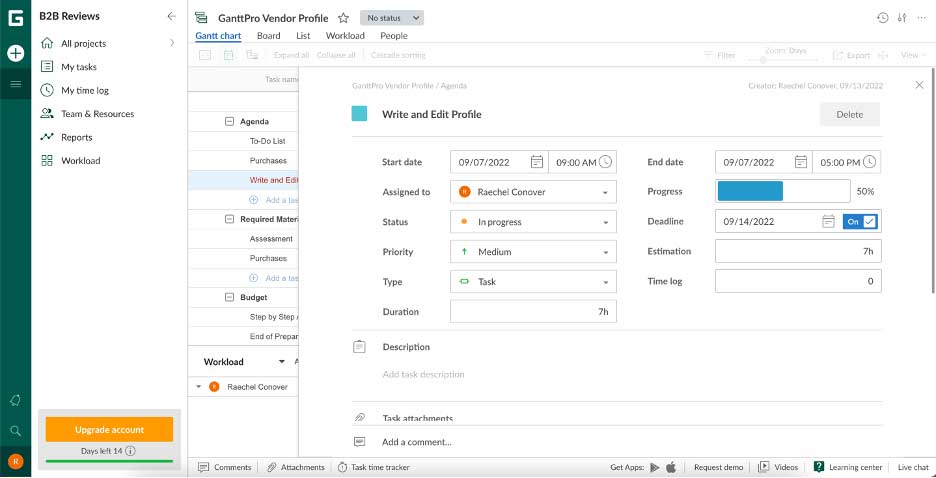The height and width of the screenshot is (478, 936).
Task: Star the GanttPro Vendor Profile project
Action: [343, 18]
